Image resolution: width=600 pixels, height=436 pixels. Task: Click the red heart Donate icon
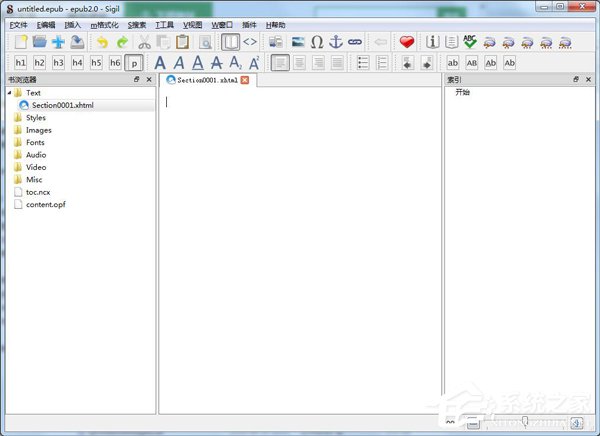click(406, 42)
